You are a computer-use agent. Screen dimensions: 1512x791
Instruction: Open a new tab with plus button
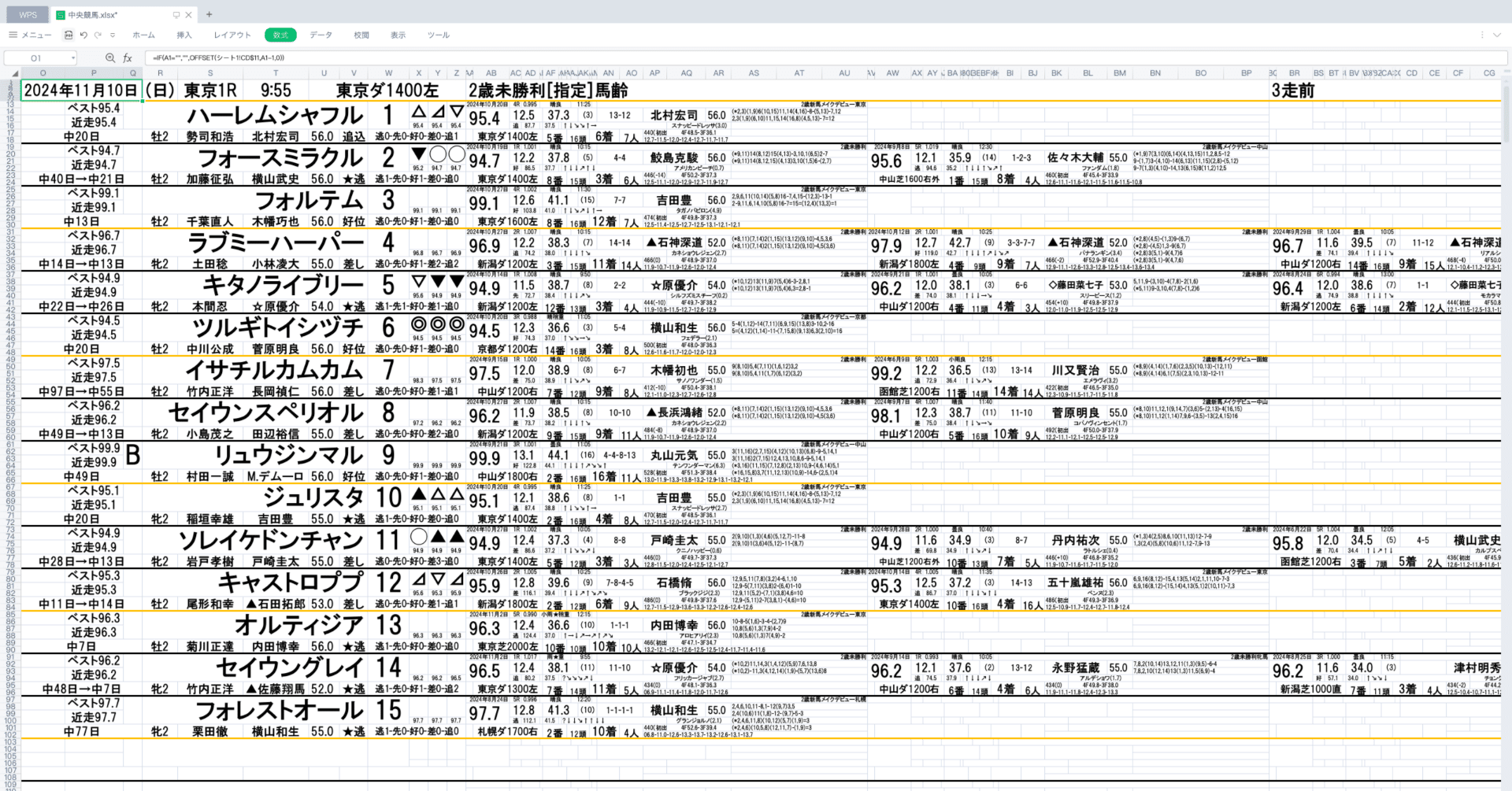tap(209, 14)
